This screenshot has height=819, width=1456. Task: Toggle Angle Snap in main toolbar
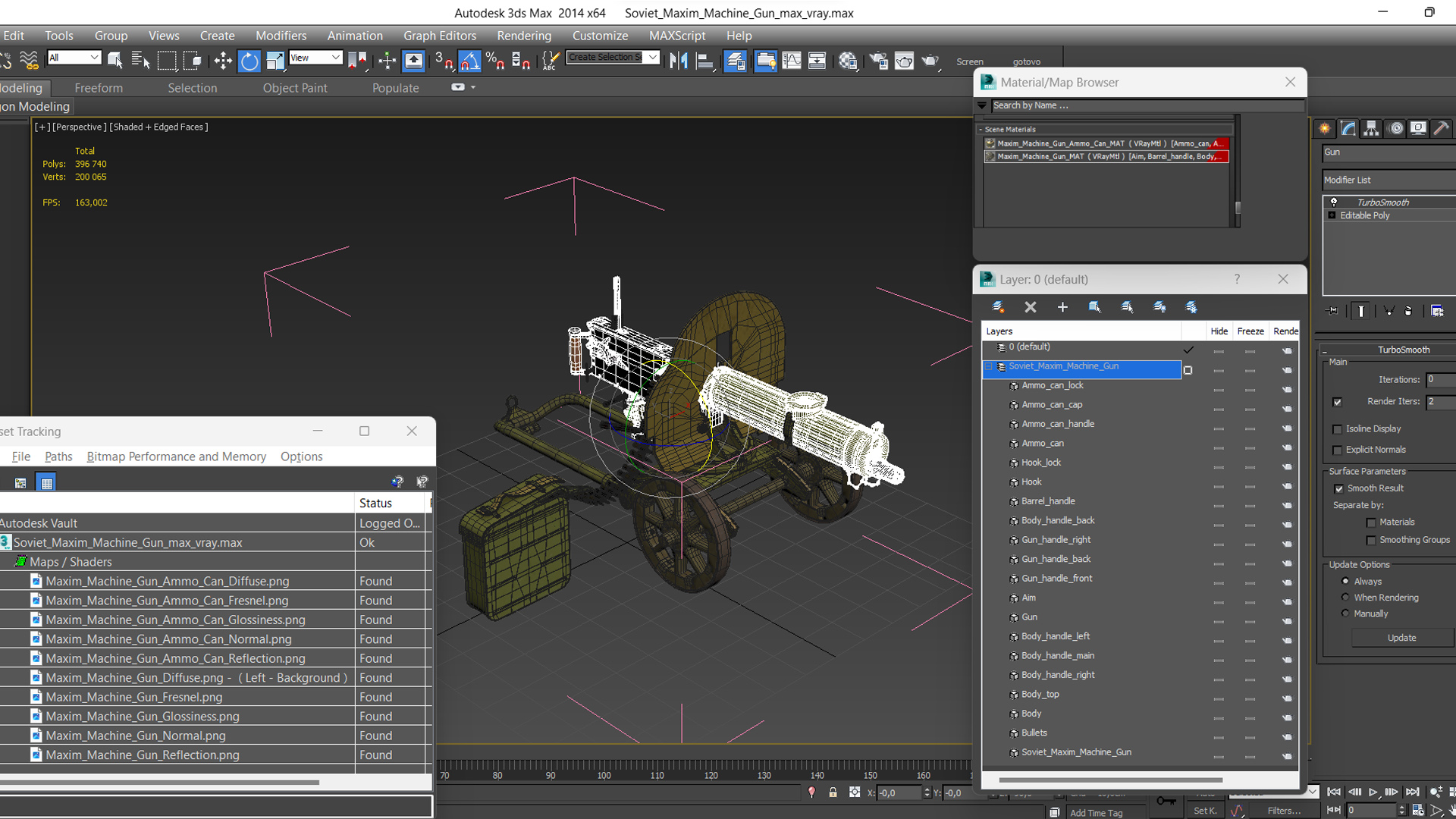469,61
